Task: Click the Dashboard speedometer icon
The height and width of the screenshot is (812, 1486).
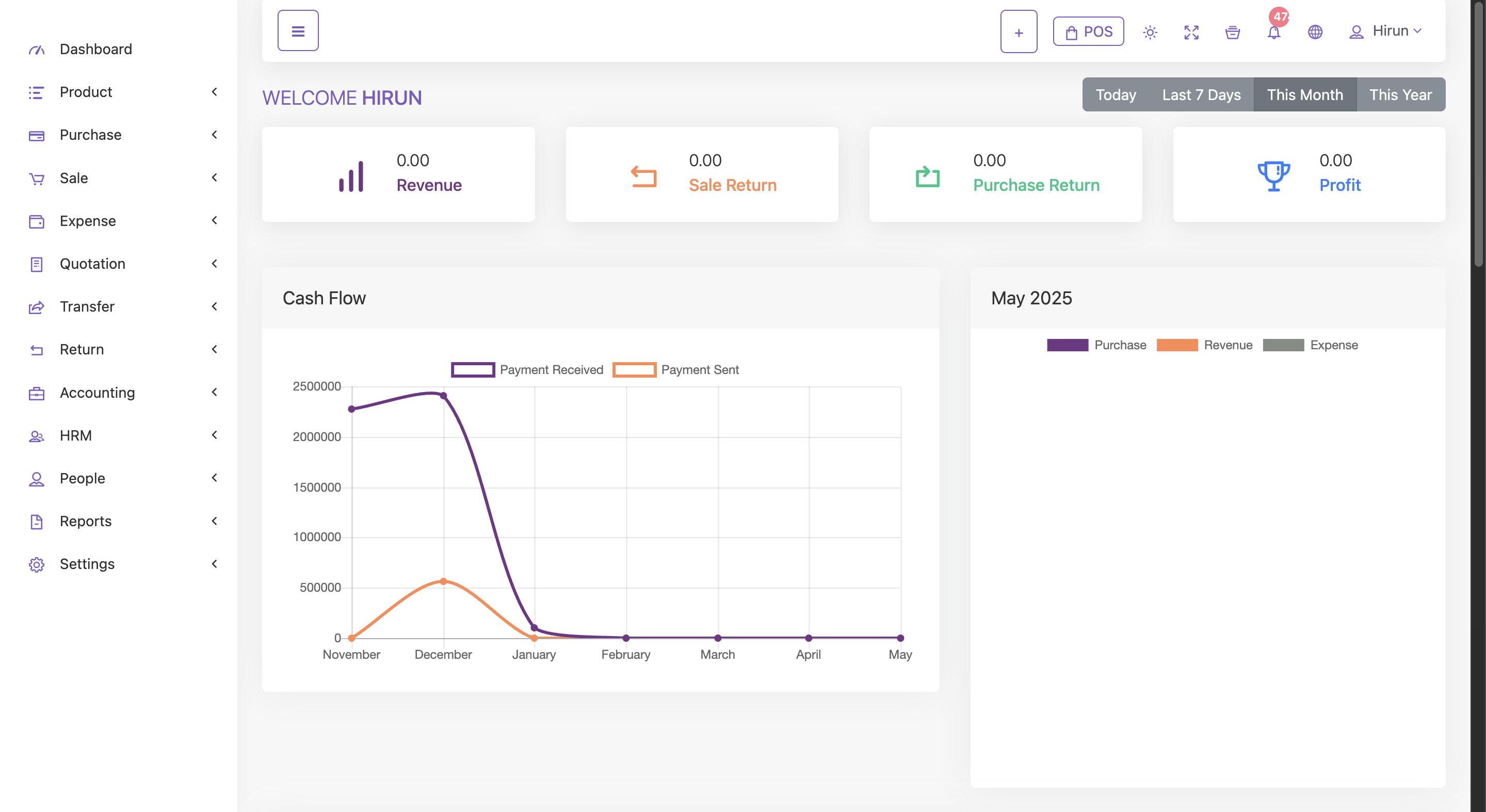Action: 36,50
